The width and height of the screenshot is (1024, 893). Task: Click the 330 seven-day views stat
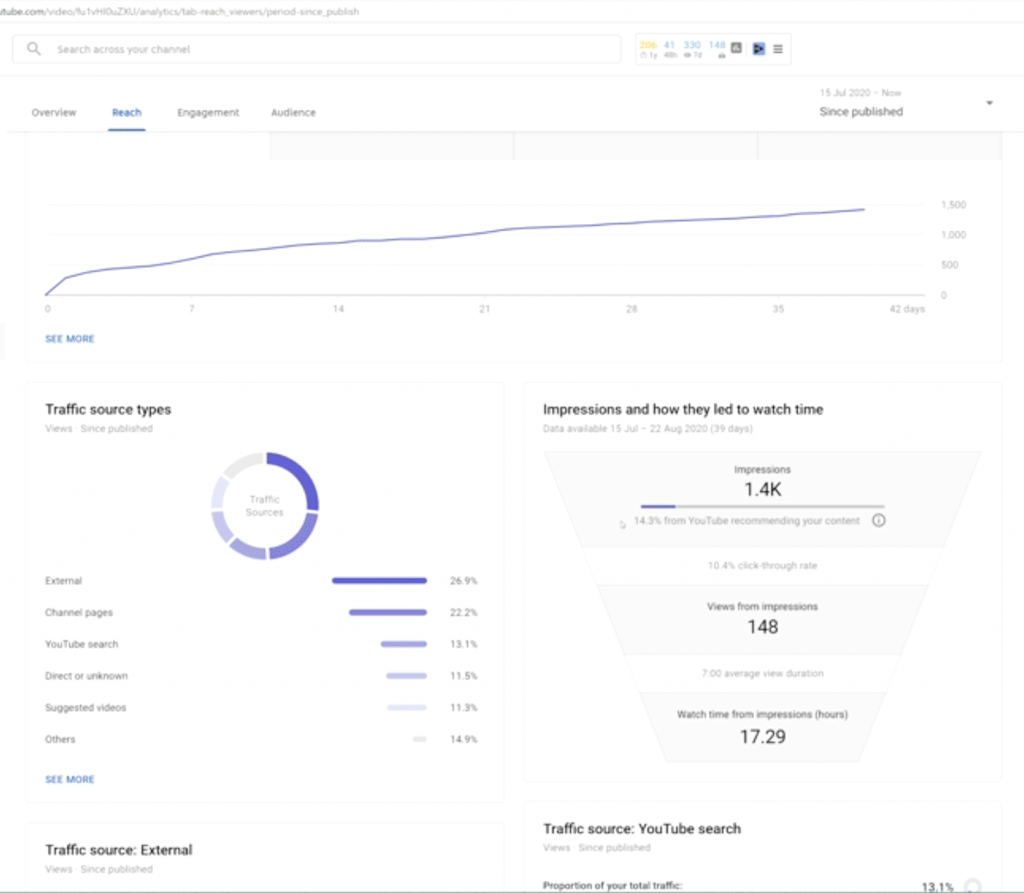click(692, 49)
